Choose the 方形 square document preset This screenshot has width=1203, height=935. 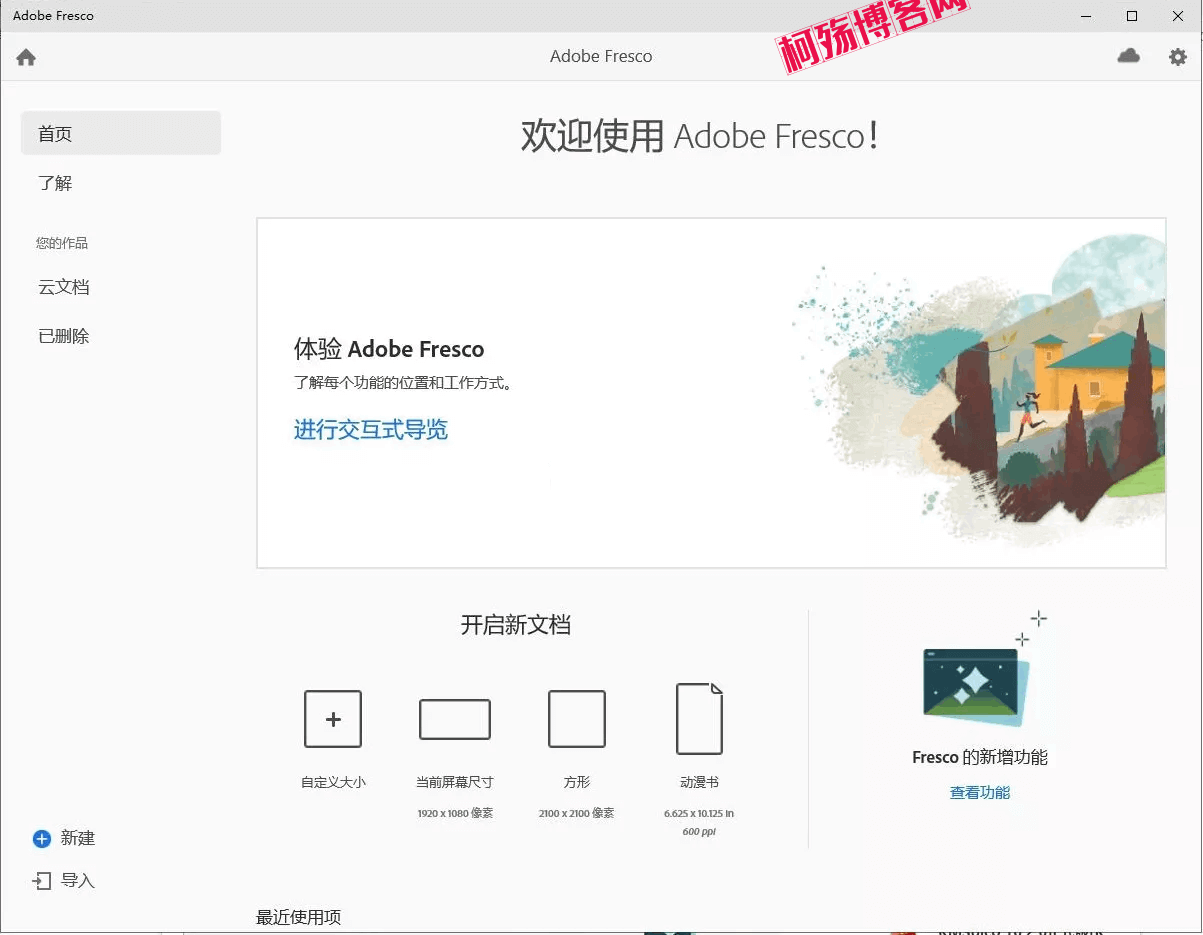pos(577,719)
